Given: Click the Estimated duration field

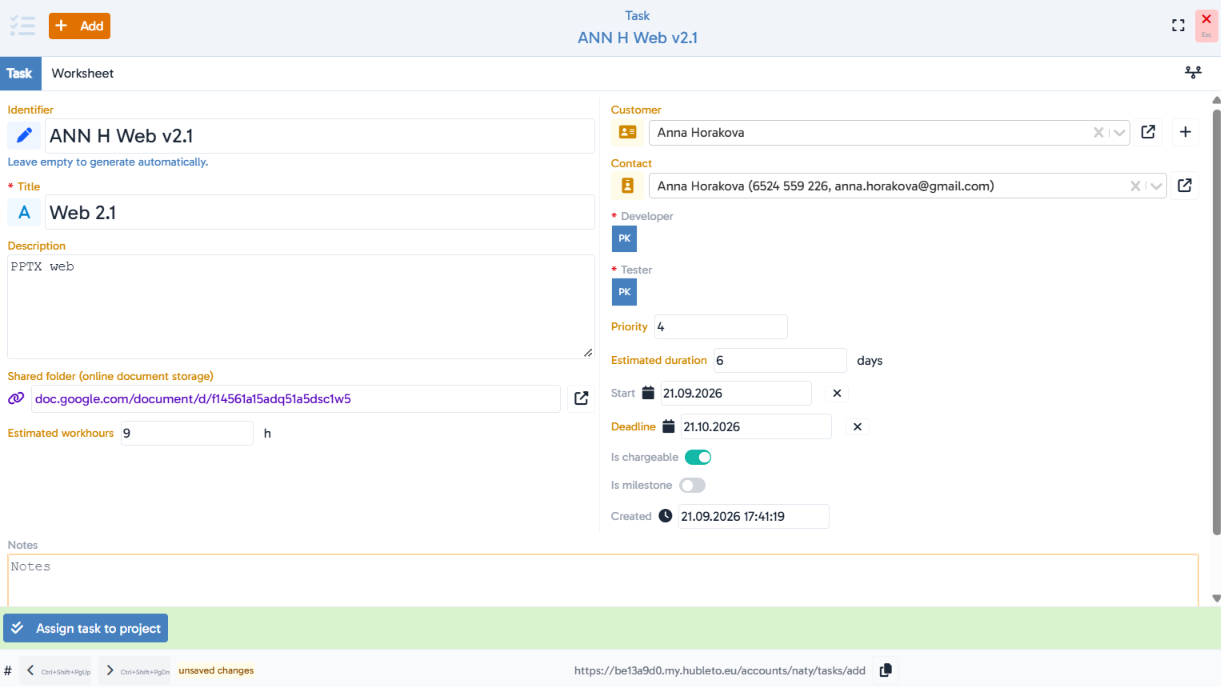Looking at the screenshot, I should point(780,360).
